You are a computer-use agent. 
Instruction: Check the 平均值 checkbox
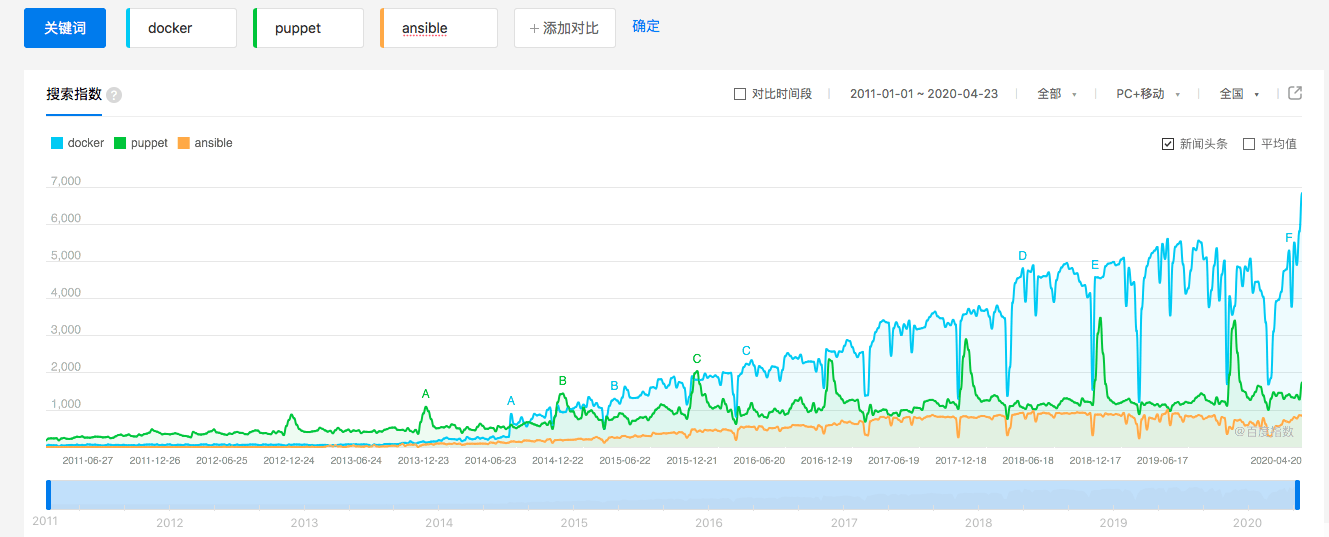[x=1248, y=144]
